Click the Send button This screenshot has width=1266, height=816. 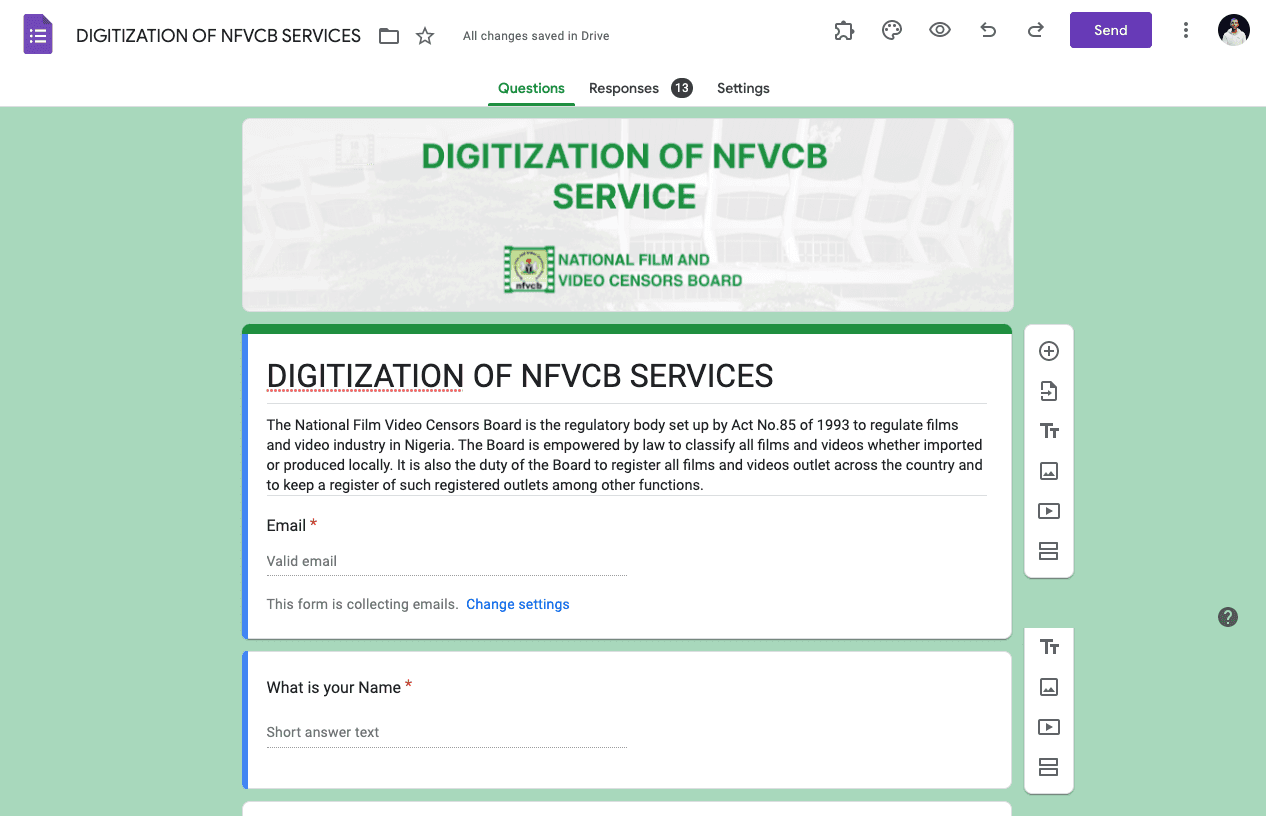[x=1111, y=30]
